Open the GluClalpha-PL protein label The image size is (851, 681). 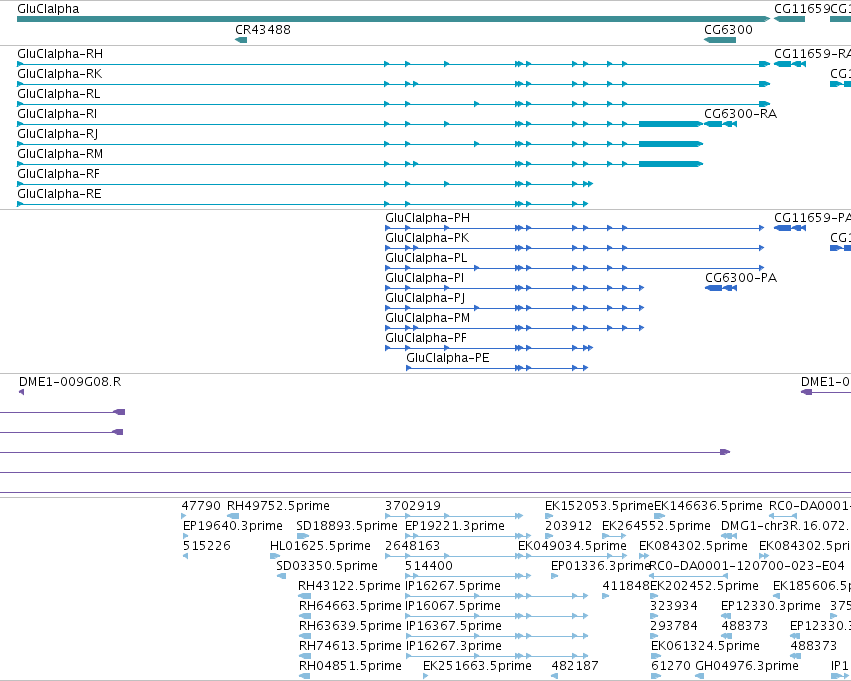coord(426,258)
